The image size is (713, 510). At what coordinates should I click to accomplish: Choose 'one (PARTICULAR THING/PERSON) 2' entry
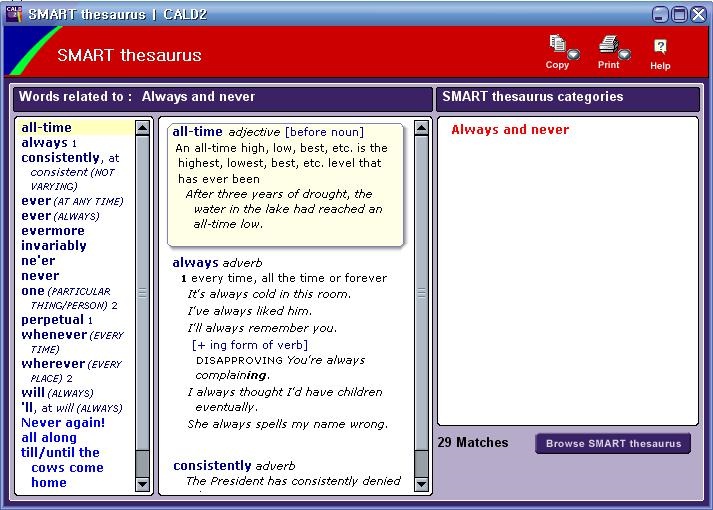[x=69, y=298]
